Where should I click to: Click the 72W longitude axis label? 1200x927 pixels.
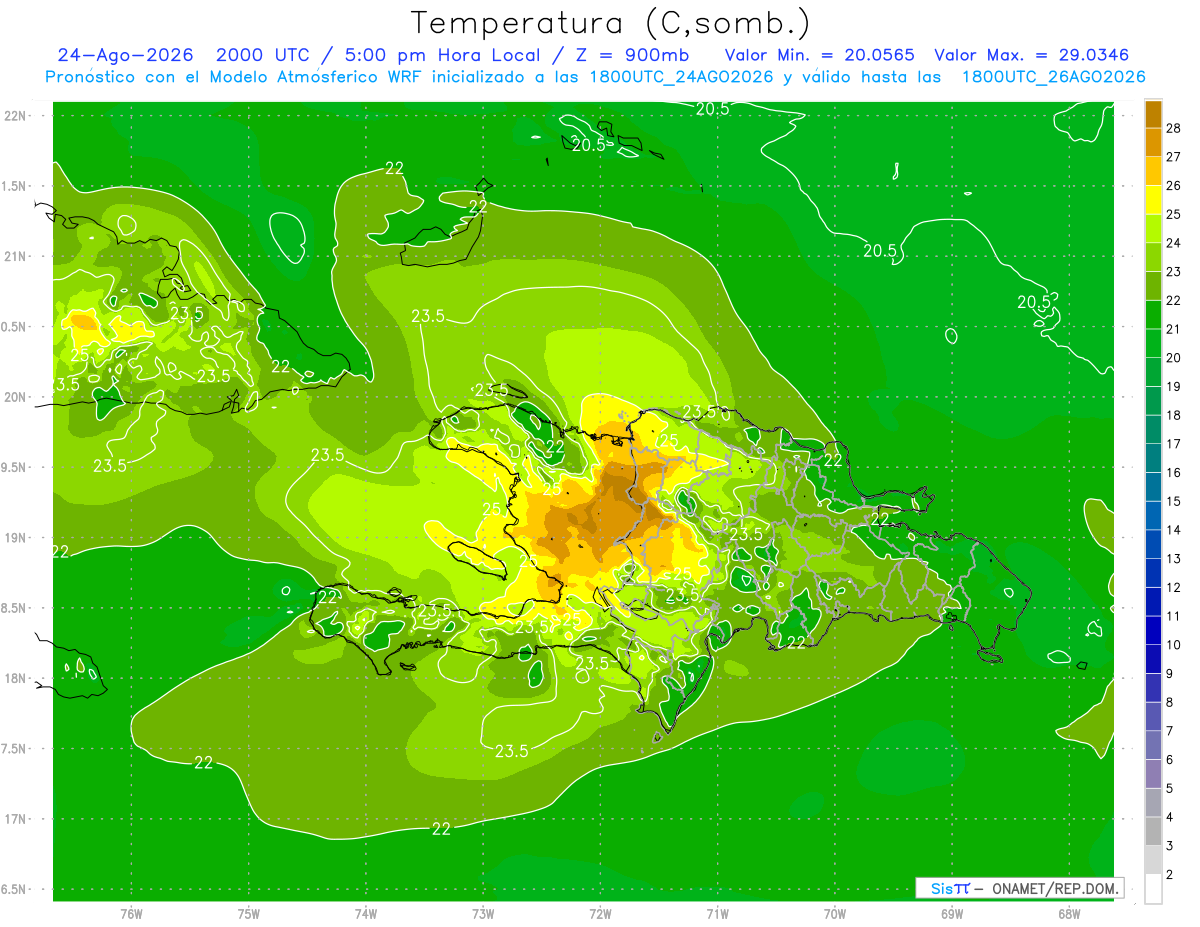[x=600, y=913]
